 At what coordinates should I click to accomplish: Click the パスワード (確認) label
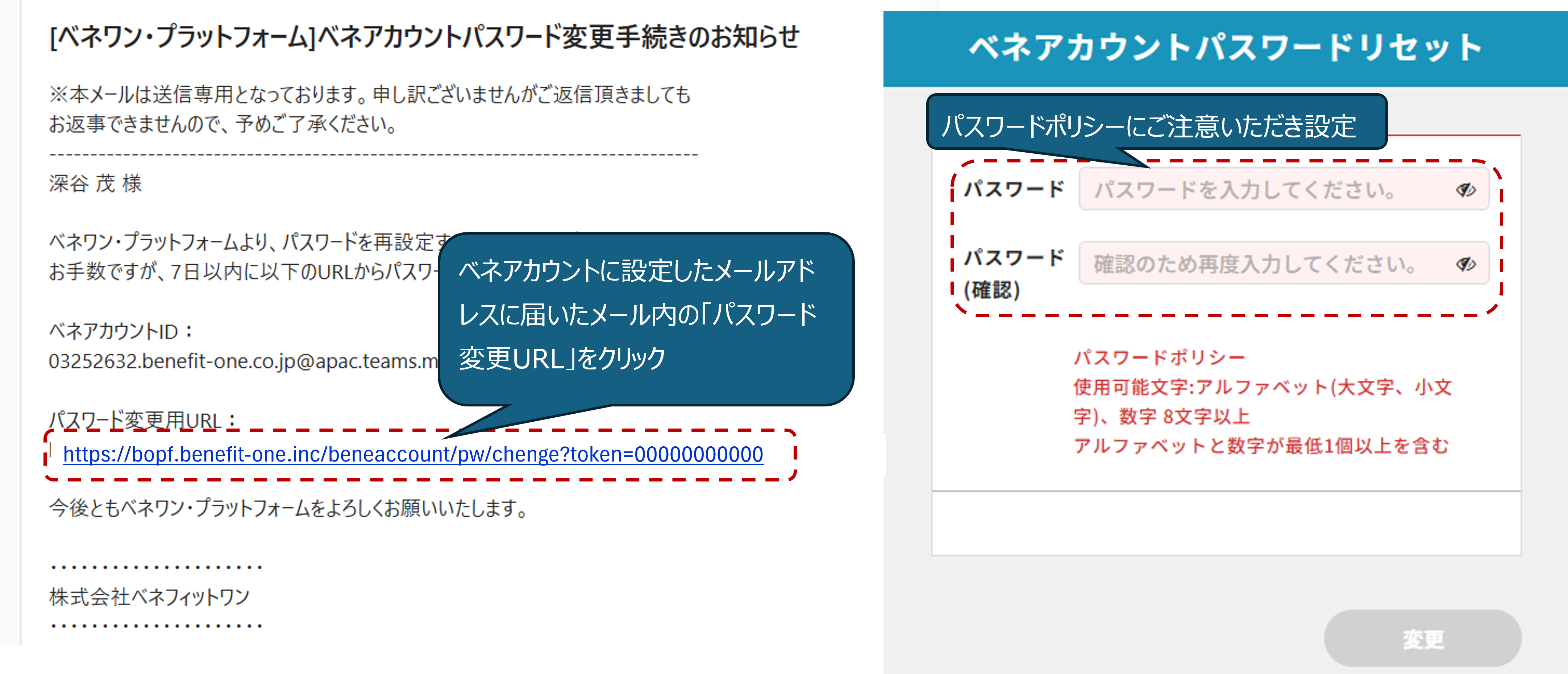(x=1014, y=273)
